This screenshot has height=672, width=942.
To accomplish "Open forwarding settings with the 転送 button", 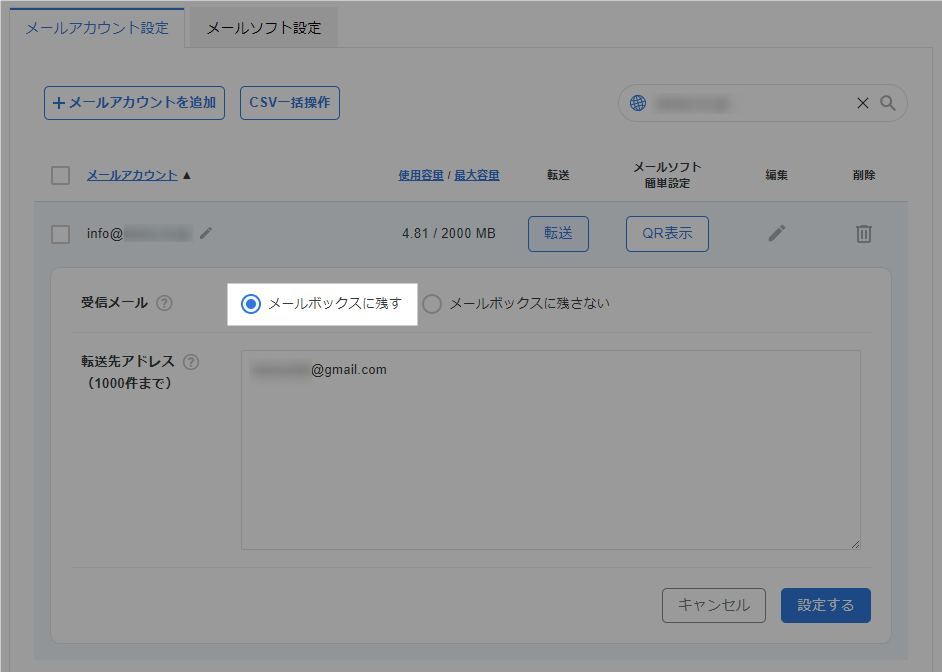I will tap(558, 232).
